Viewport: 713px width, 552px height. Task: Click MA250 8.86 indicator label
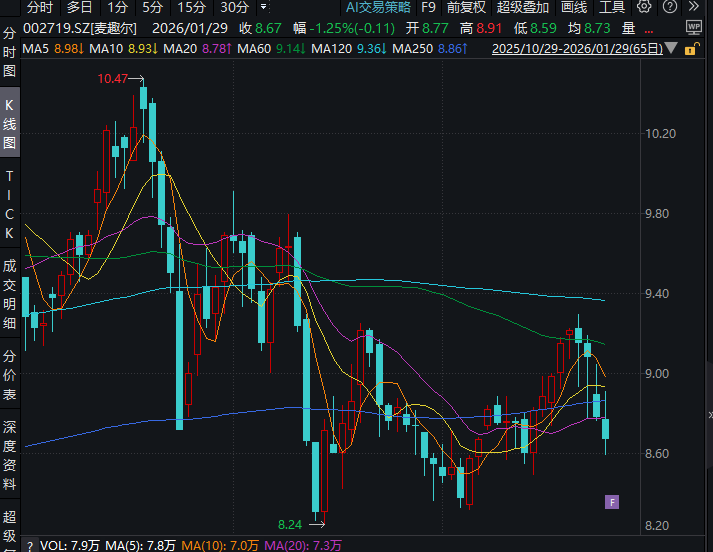[430, 49]
